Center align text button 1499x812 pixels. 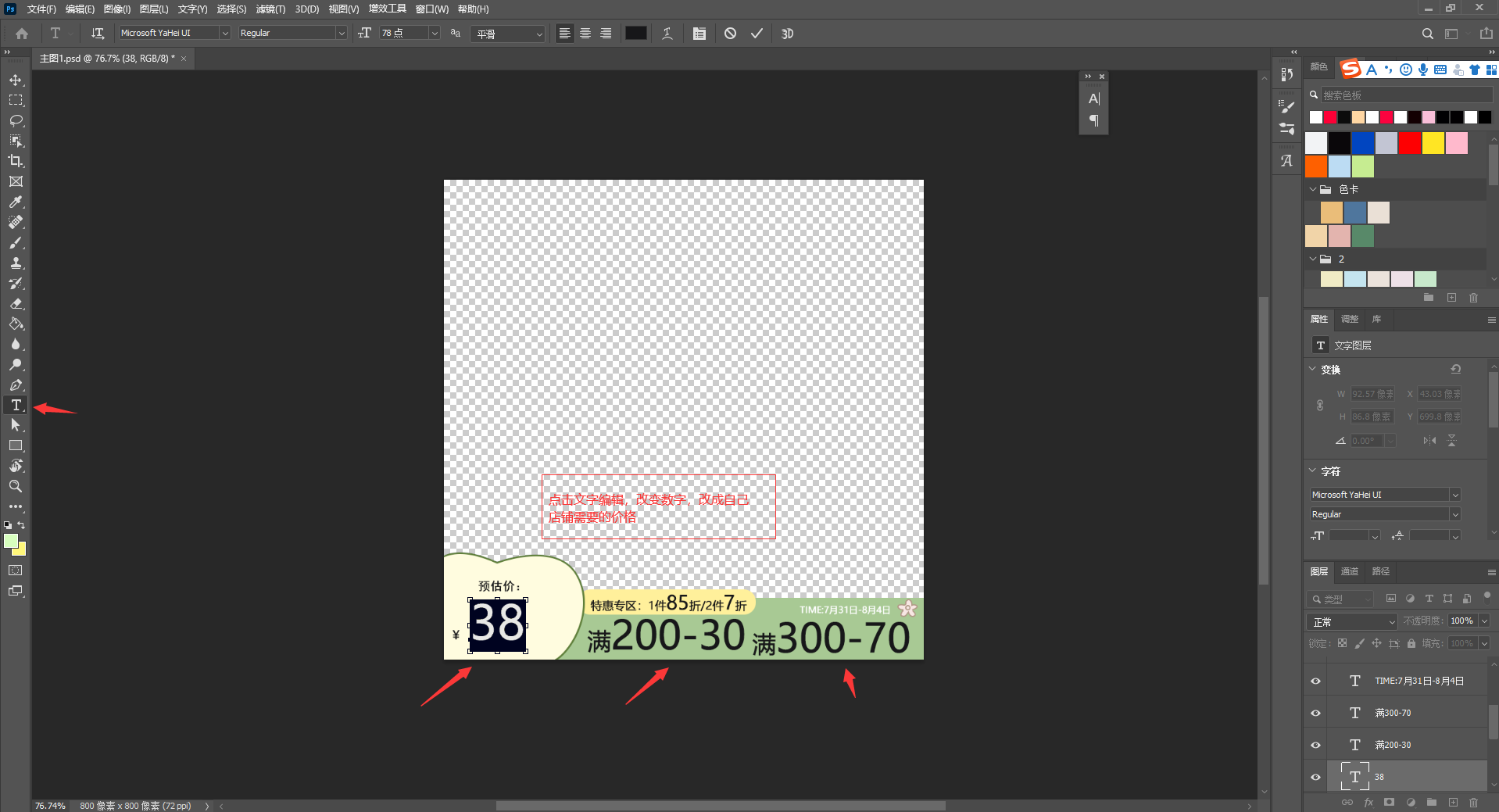[x=585, y=34]
